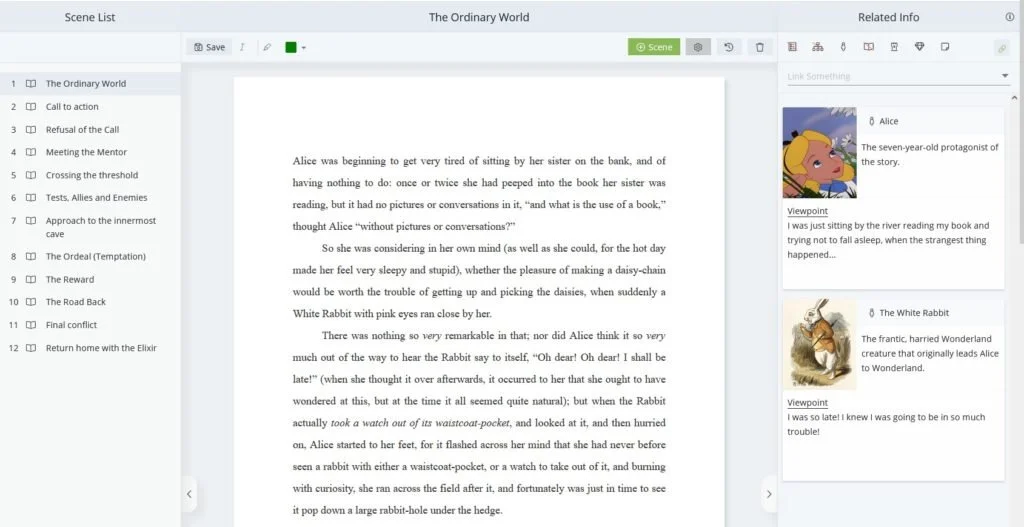
Task: Select scene The Ordeal (Temptation)
Action: [x=90, y=257]
